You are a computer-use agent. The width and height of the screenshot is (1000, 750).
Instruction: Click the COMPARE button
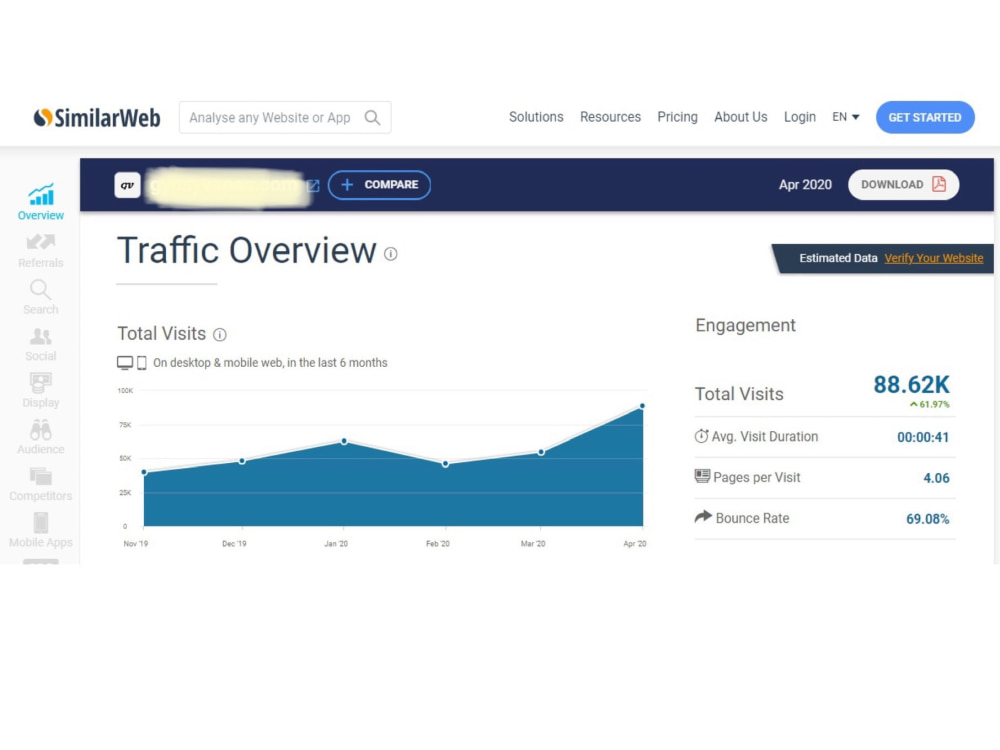click(379, 185)
